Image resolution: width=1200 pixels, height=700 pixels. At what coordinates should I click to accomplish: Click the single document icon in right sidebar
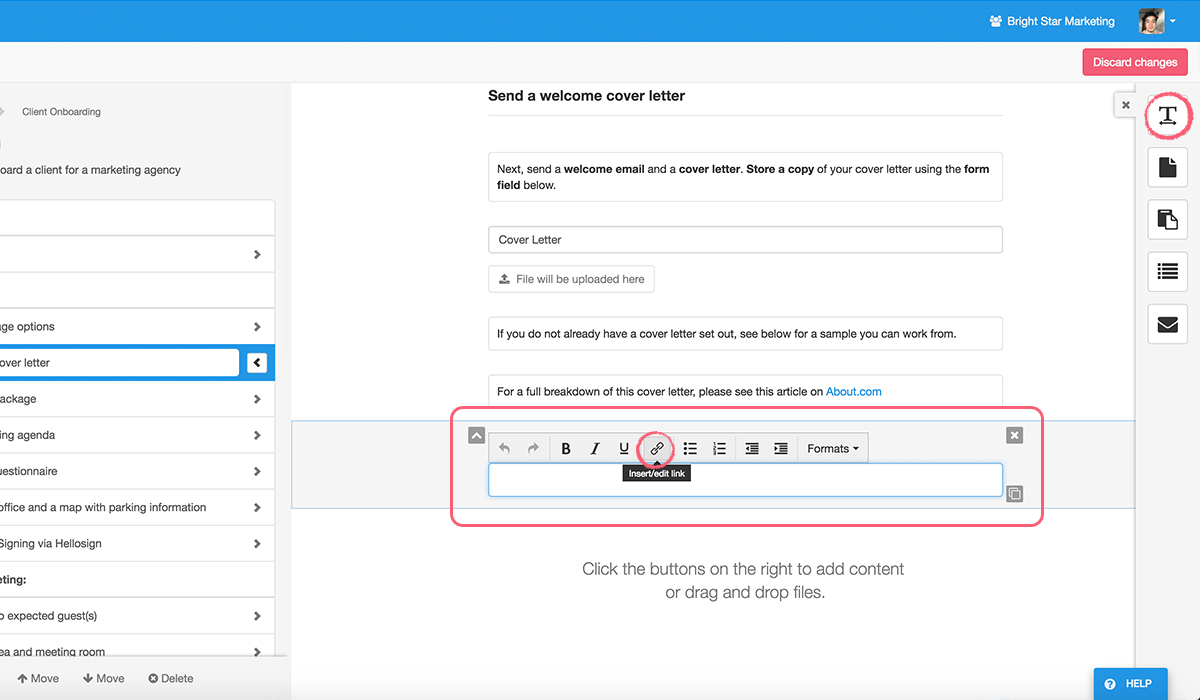coord(1167,167)
